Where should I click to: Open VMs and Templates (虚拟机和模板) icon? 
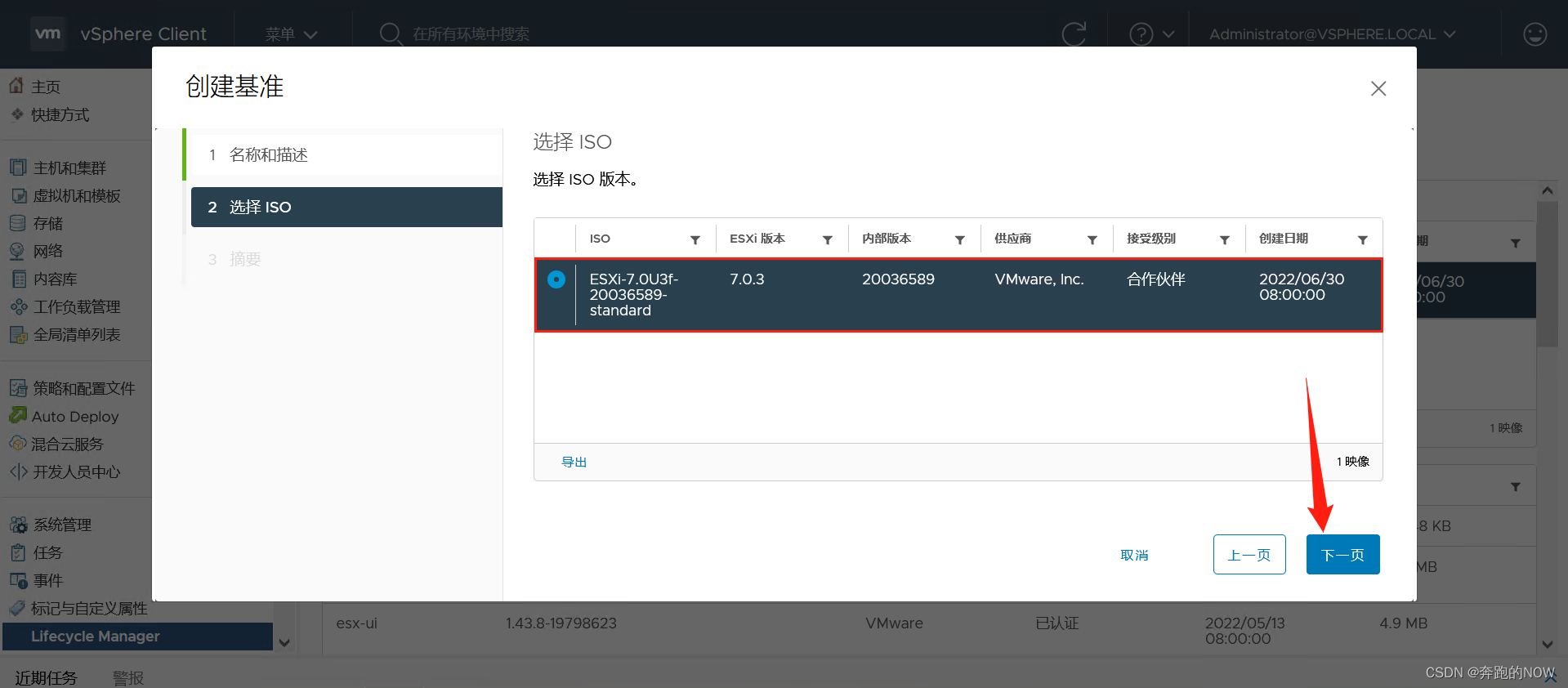click(18, 195)
